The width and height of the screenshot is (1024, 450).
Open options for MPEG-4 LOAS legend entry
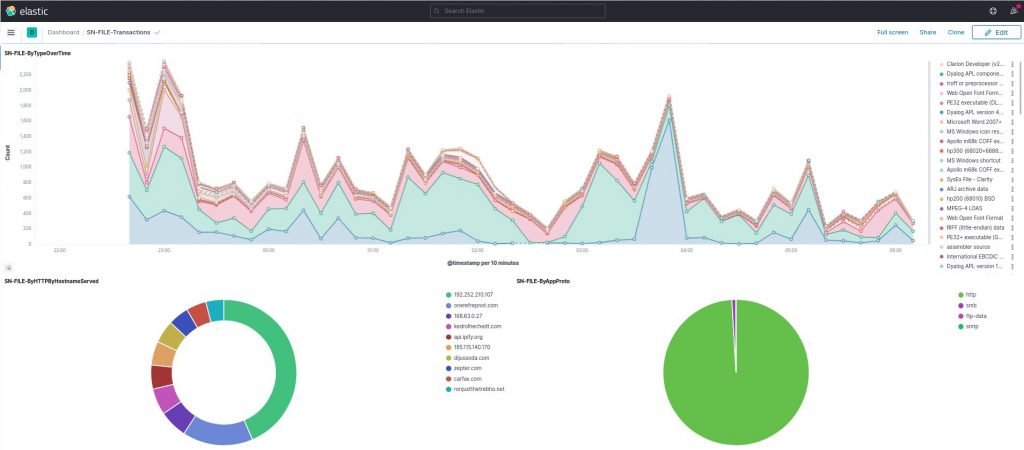click(1012, 208)
